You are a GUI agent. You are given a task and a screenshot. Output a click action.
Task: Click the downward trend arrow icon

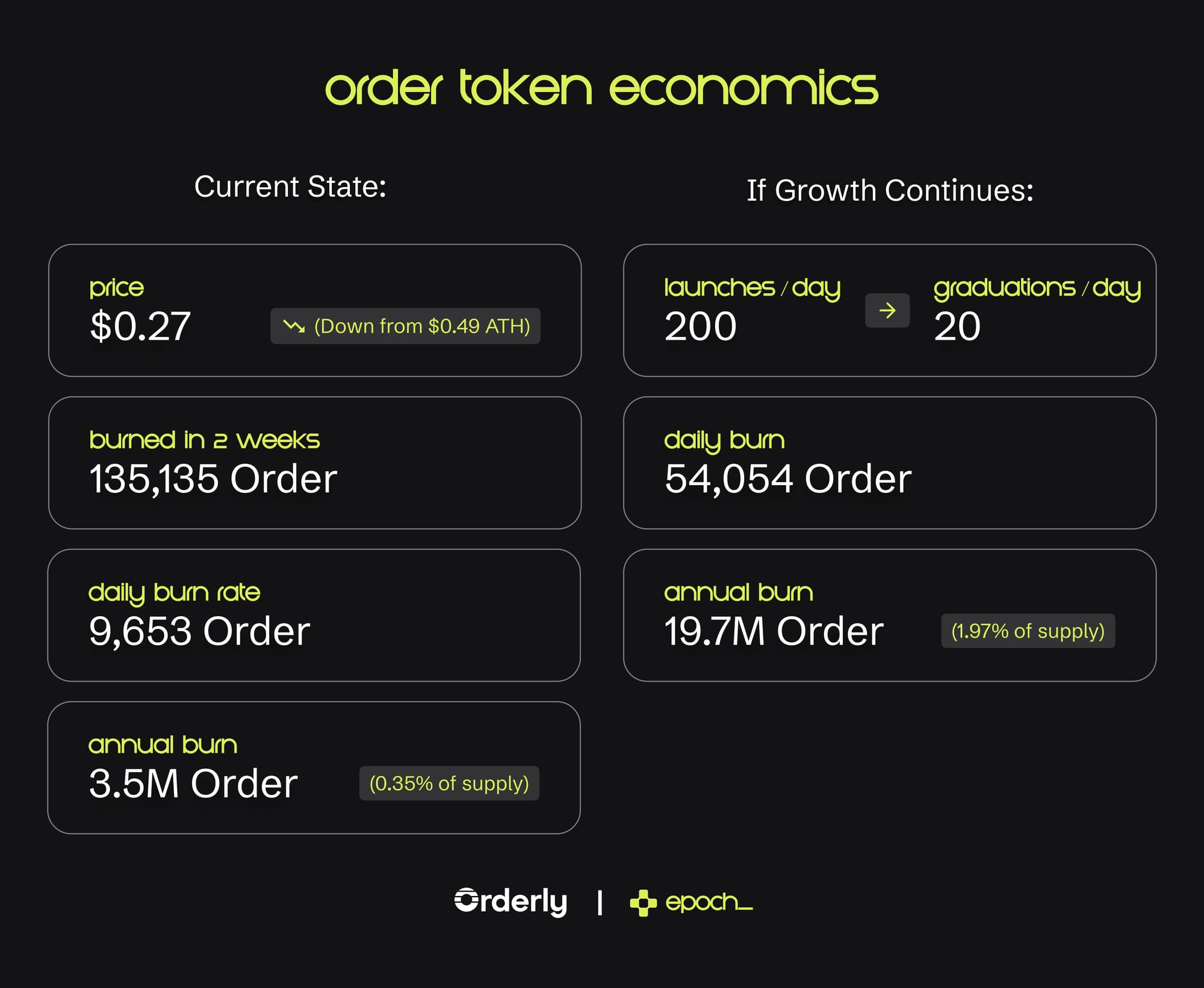click(x=294, y=326)
